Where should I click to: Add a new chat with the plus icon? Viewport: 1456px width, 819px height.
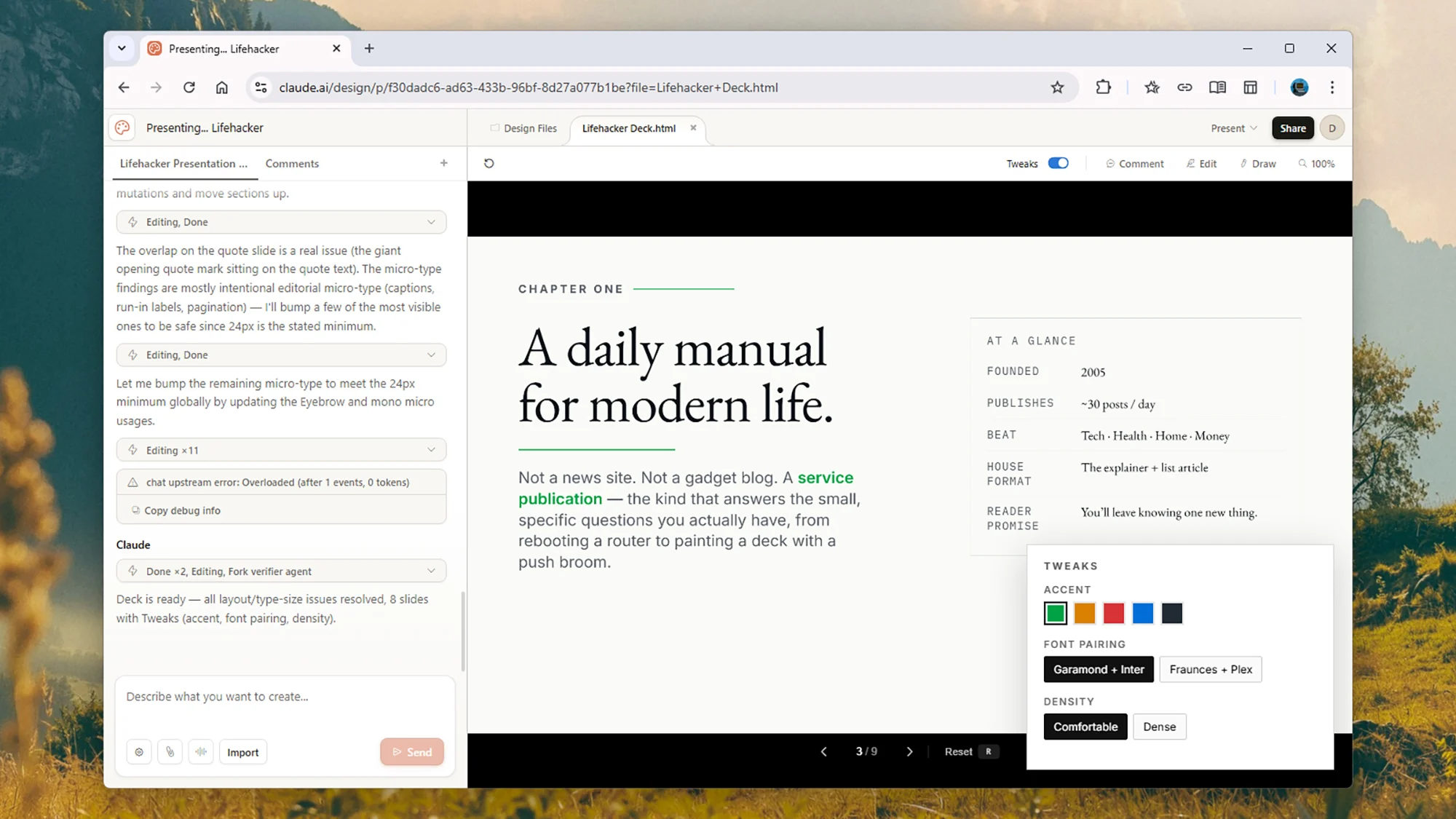coord(444,163)
